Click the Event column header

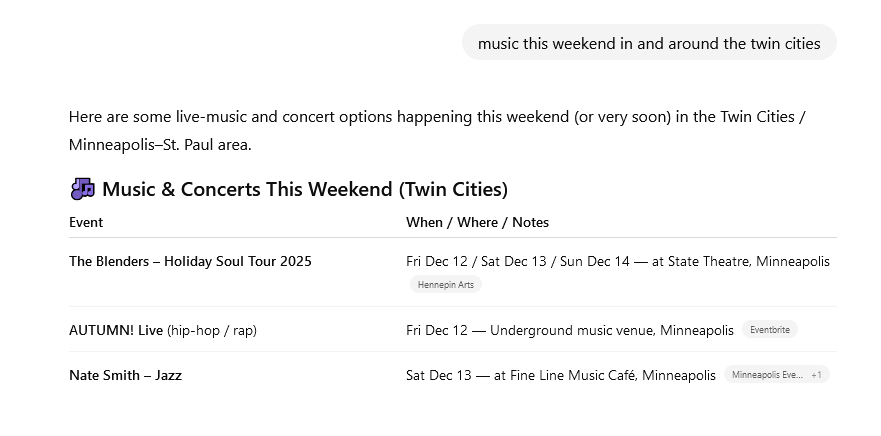tap(86, 222)
